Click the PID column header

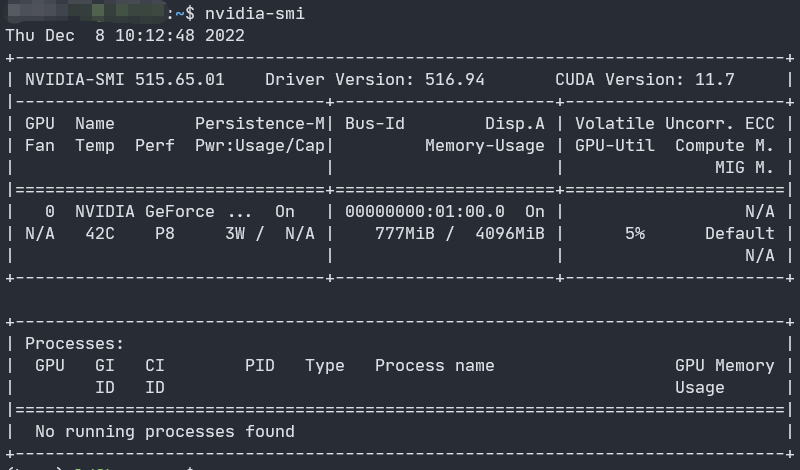click(x=260, y=366)
